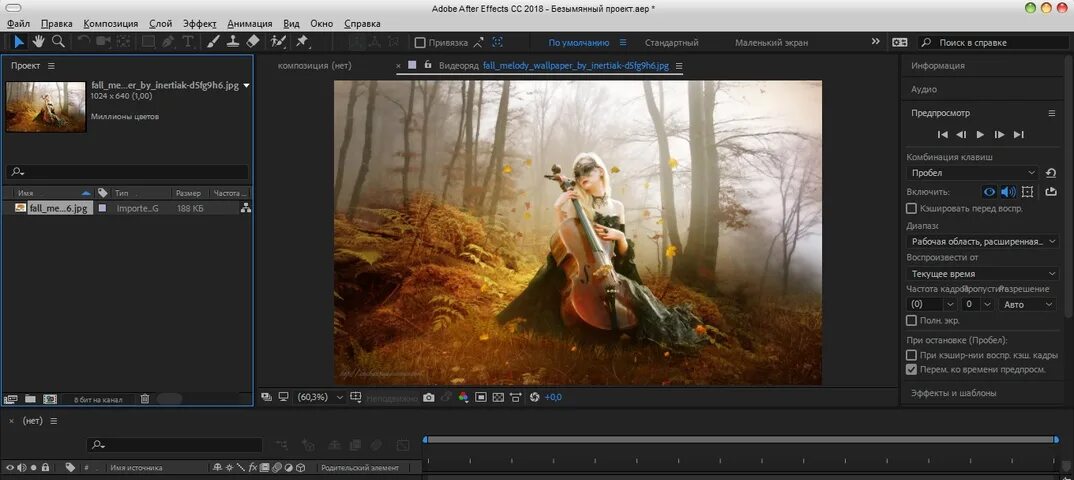Open the Пробел shortcut dropdown
The height and width of the screenshot is (480, 1074).
[973, 173]
